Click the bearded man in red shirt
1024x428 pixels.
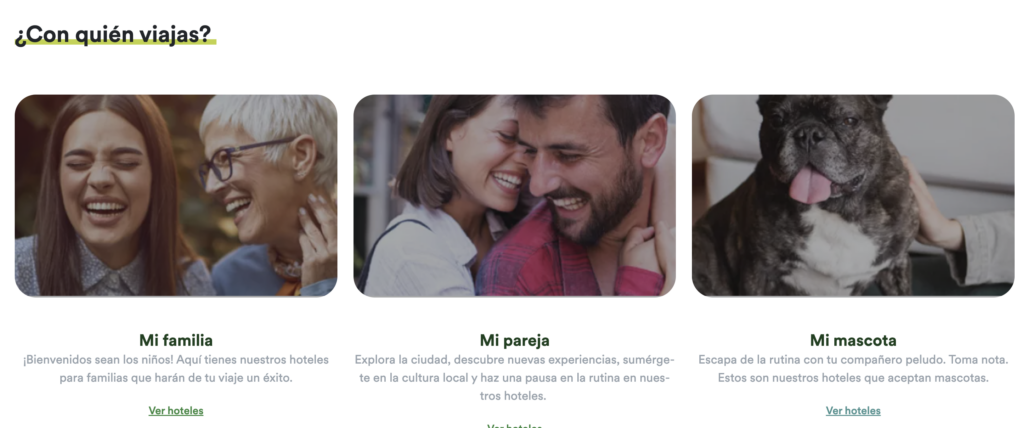581,196
